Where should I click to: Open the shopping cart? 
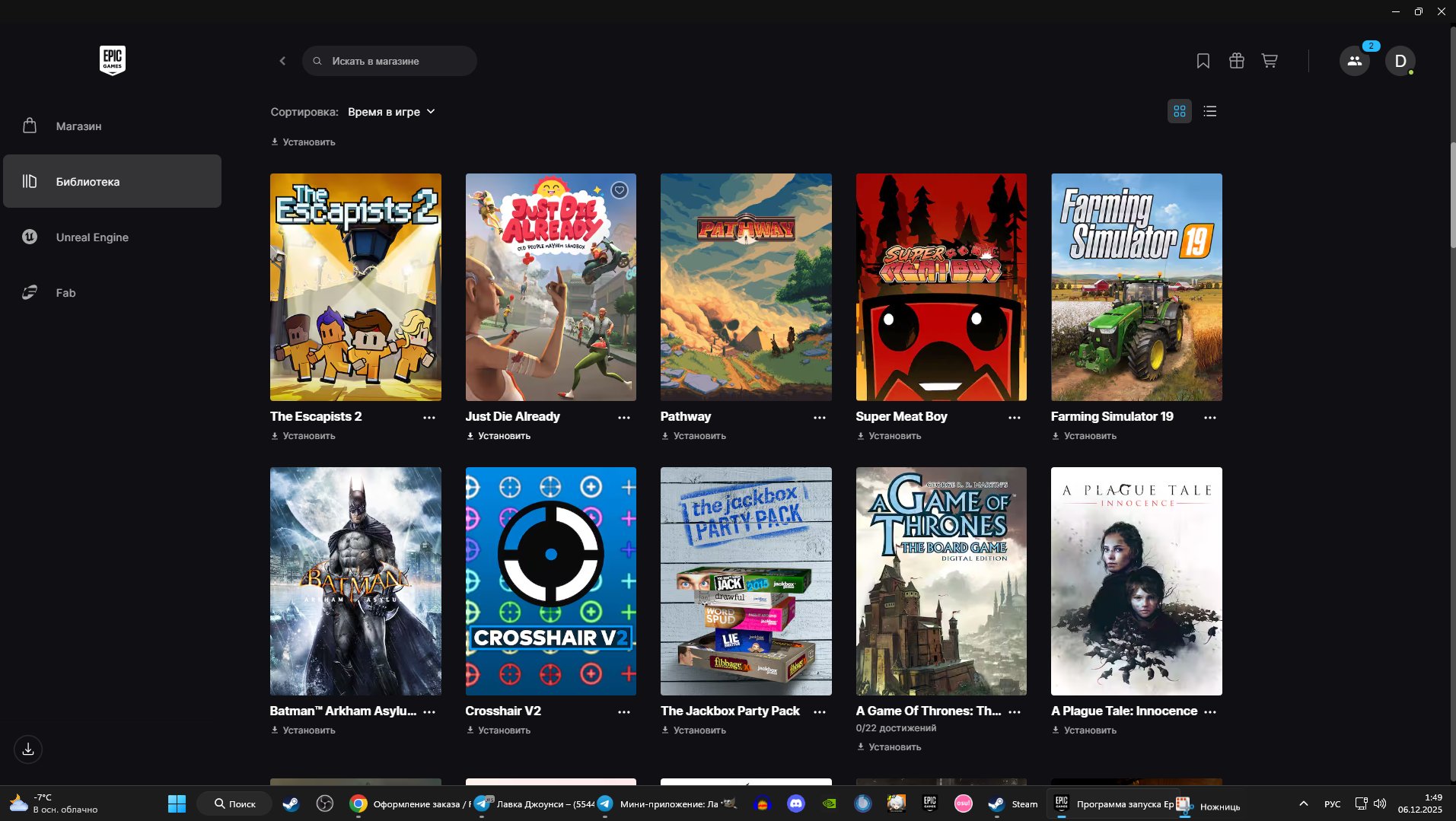(1269, 61)
